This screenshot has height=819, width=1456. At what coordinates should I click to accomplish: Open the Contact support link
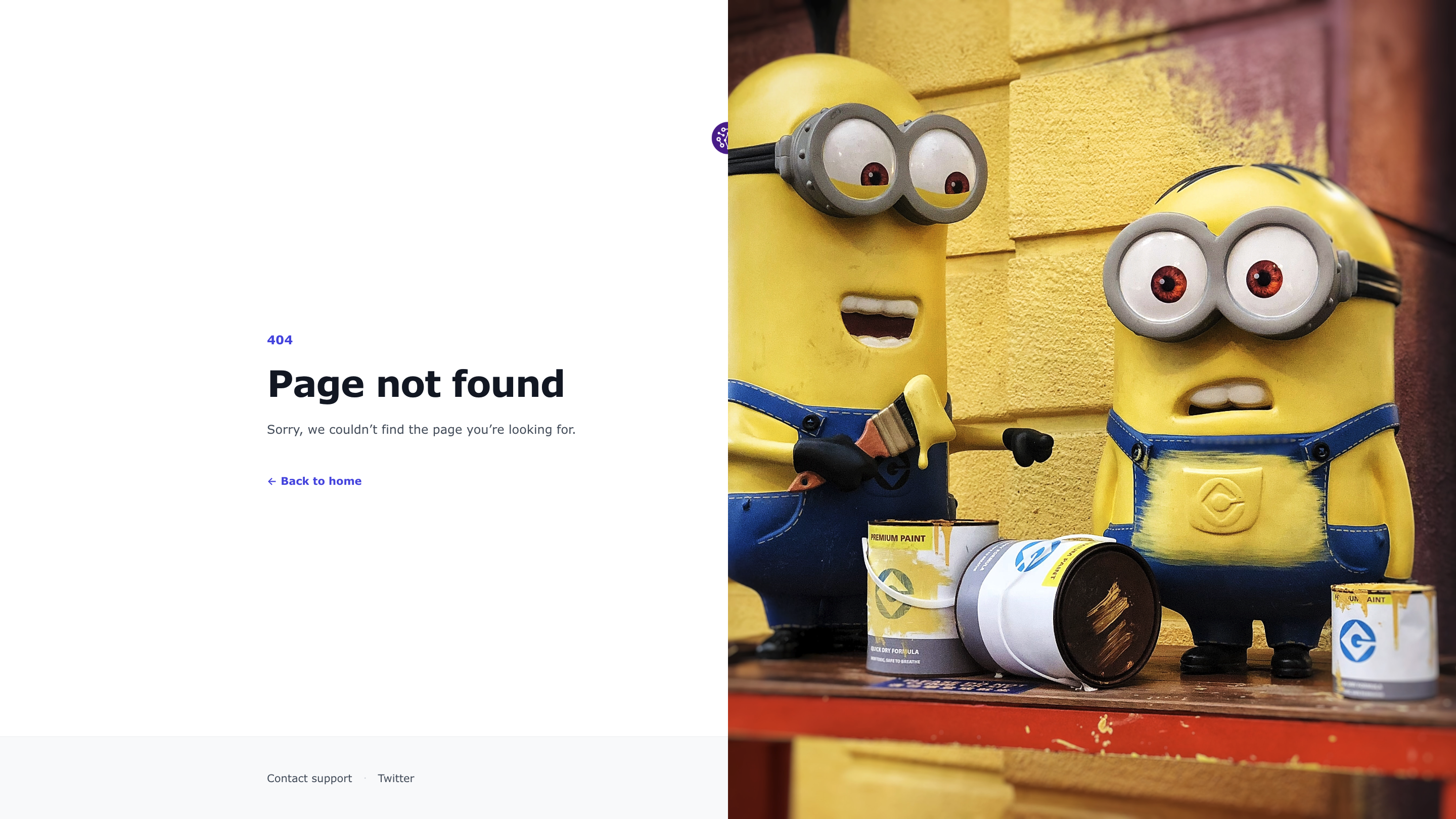(x=309, y=779)
